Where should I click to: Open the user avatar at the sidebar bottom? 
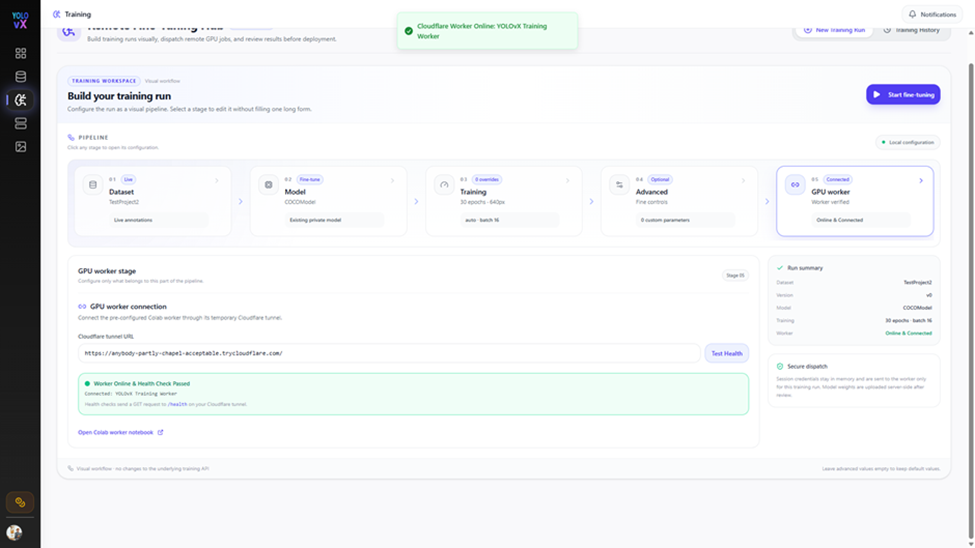click(x=14, y=532)
